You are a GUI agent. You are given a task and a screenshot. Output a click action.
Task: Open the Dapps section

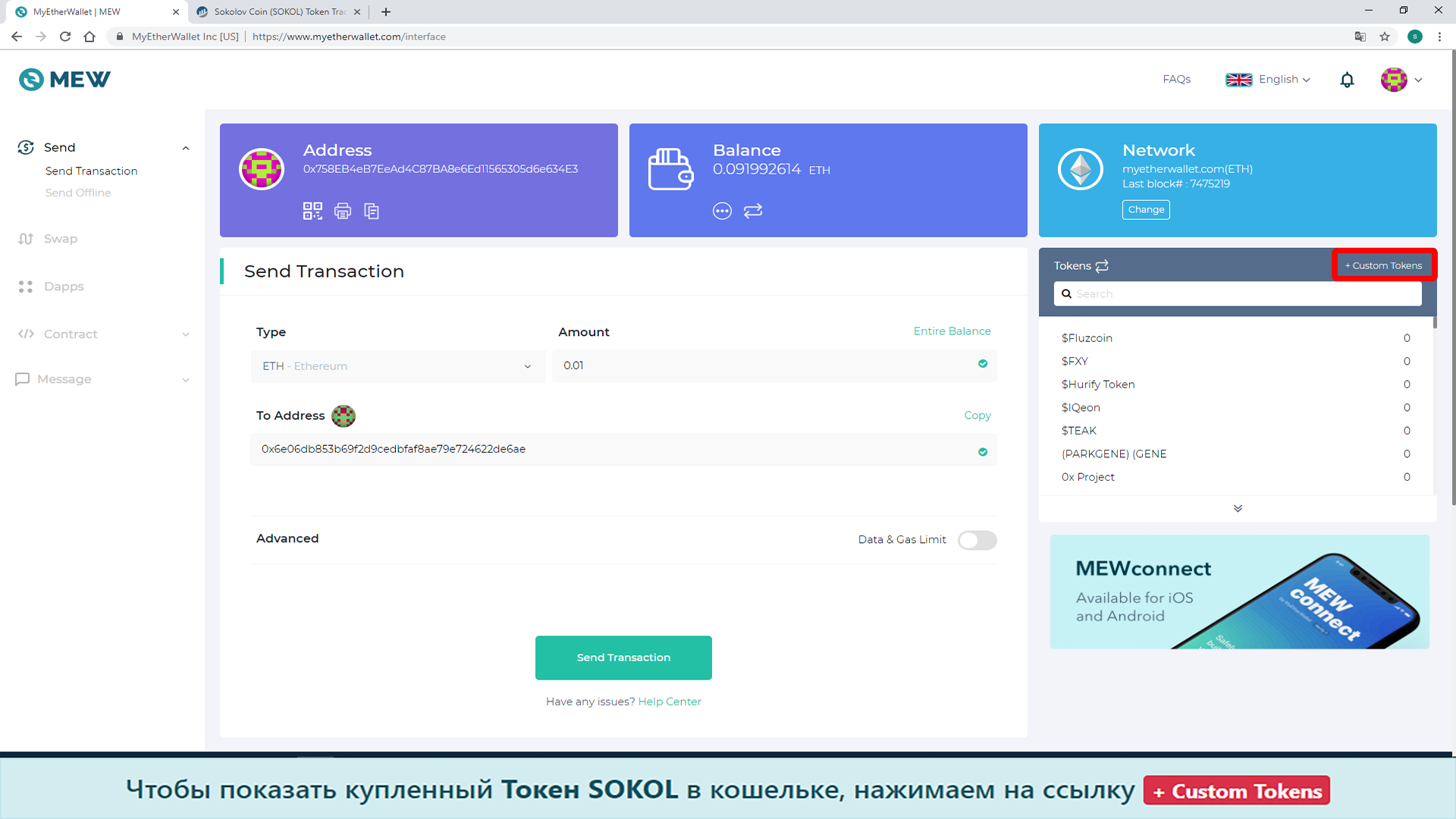click(64, 287)
